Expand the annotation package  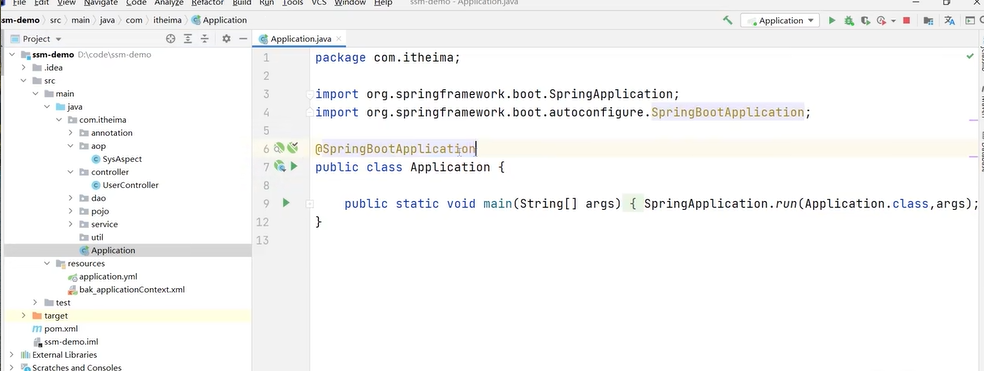71,133
